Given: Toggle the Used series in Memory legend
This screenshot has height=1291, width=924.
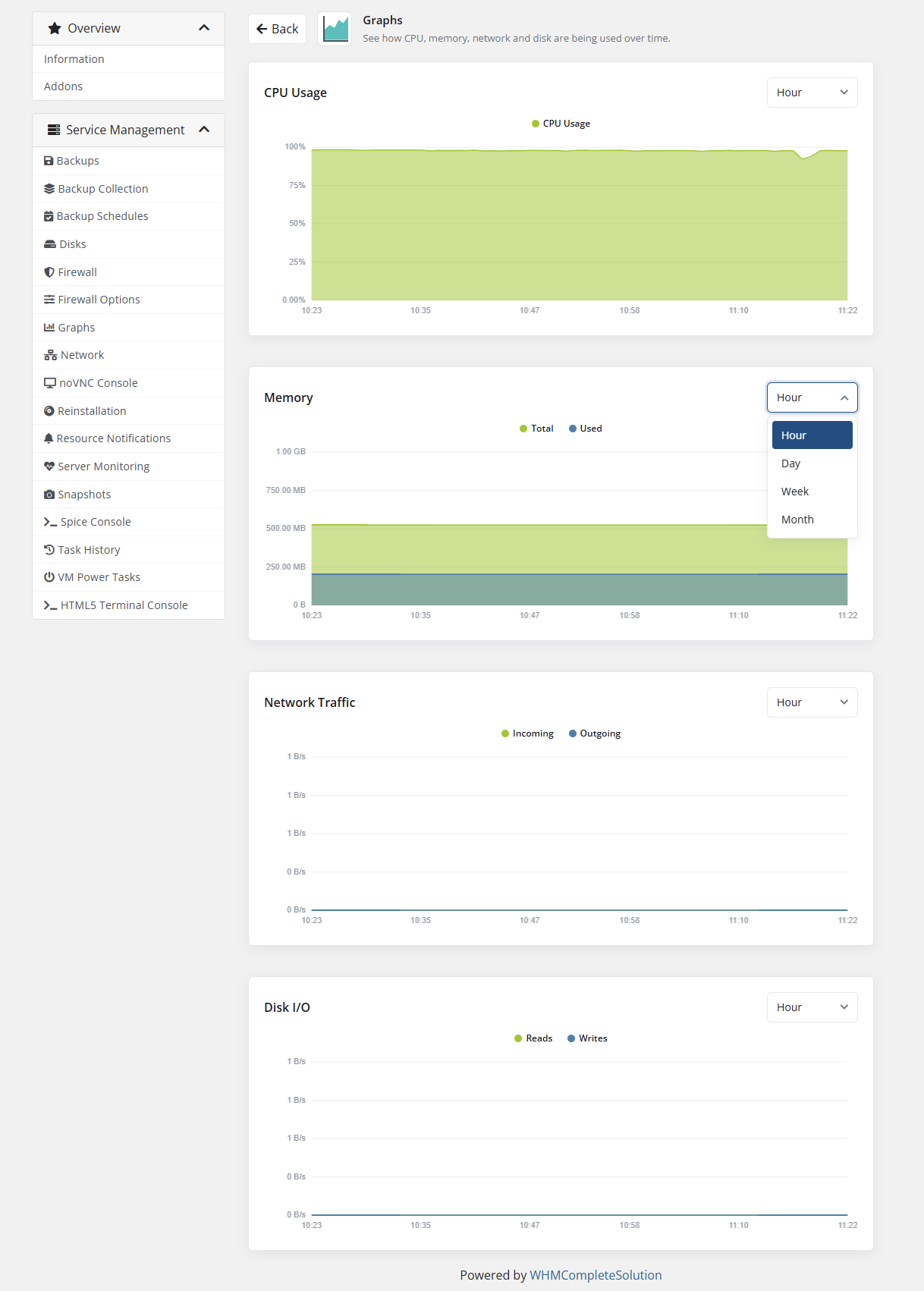Looking at the screenshot, I should (x=586, y=429).
